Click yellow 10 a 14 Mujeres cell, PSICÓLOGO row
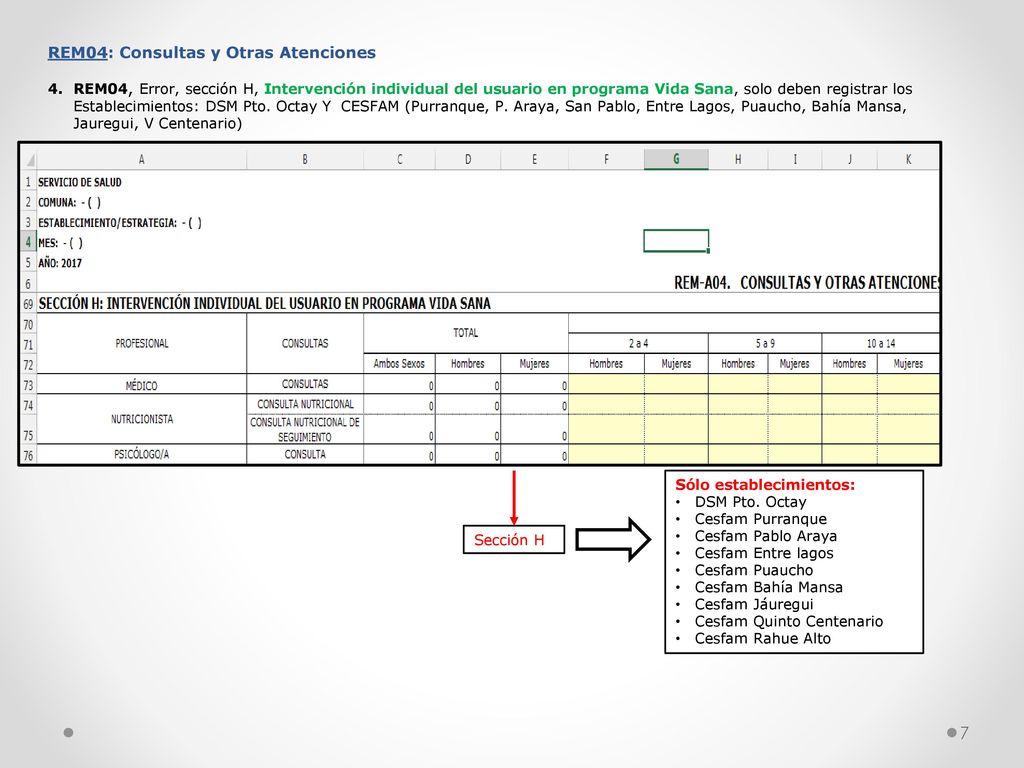Screen dimensions: 1024x768 tap(908, 455)
